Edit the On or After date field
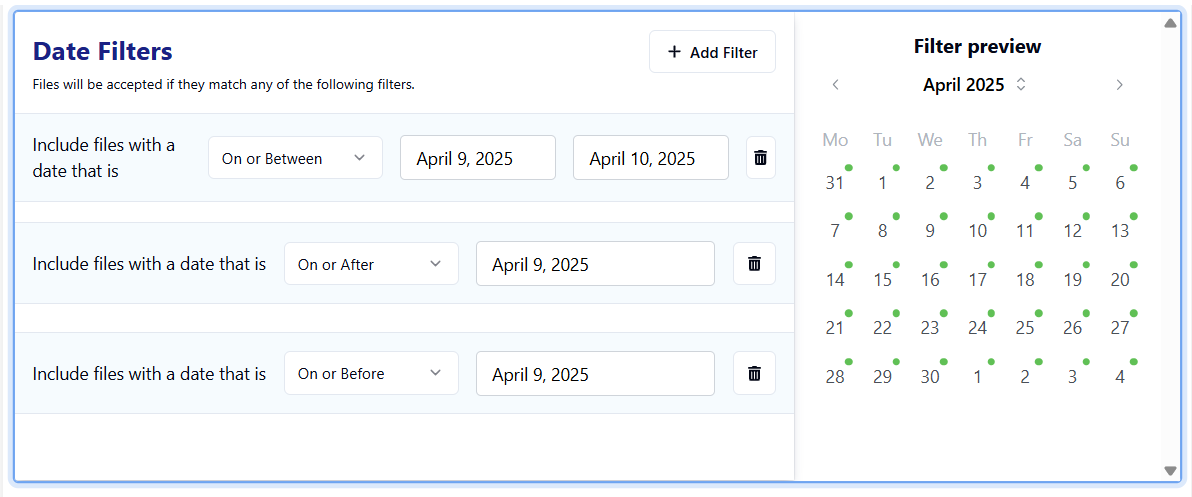 click(x=595, y=264)
